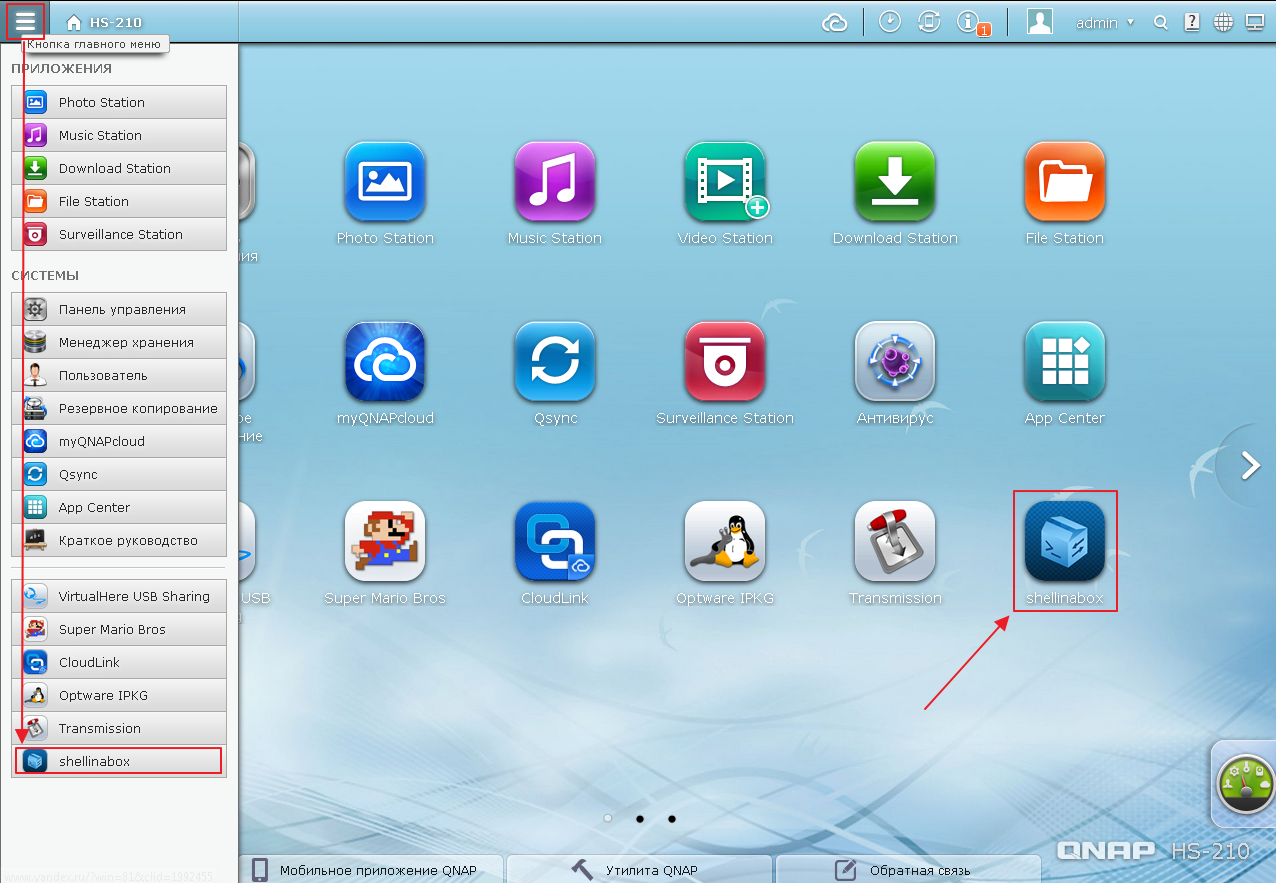Viewport: 1276px width, 883px height.
Task: Open the CloudLink desktop icon
Action: click(555, 542)
